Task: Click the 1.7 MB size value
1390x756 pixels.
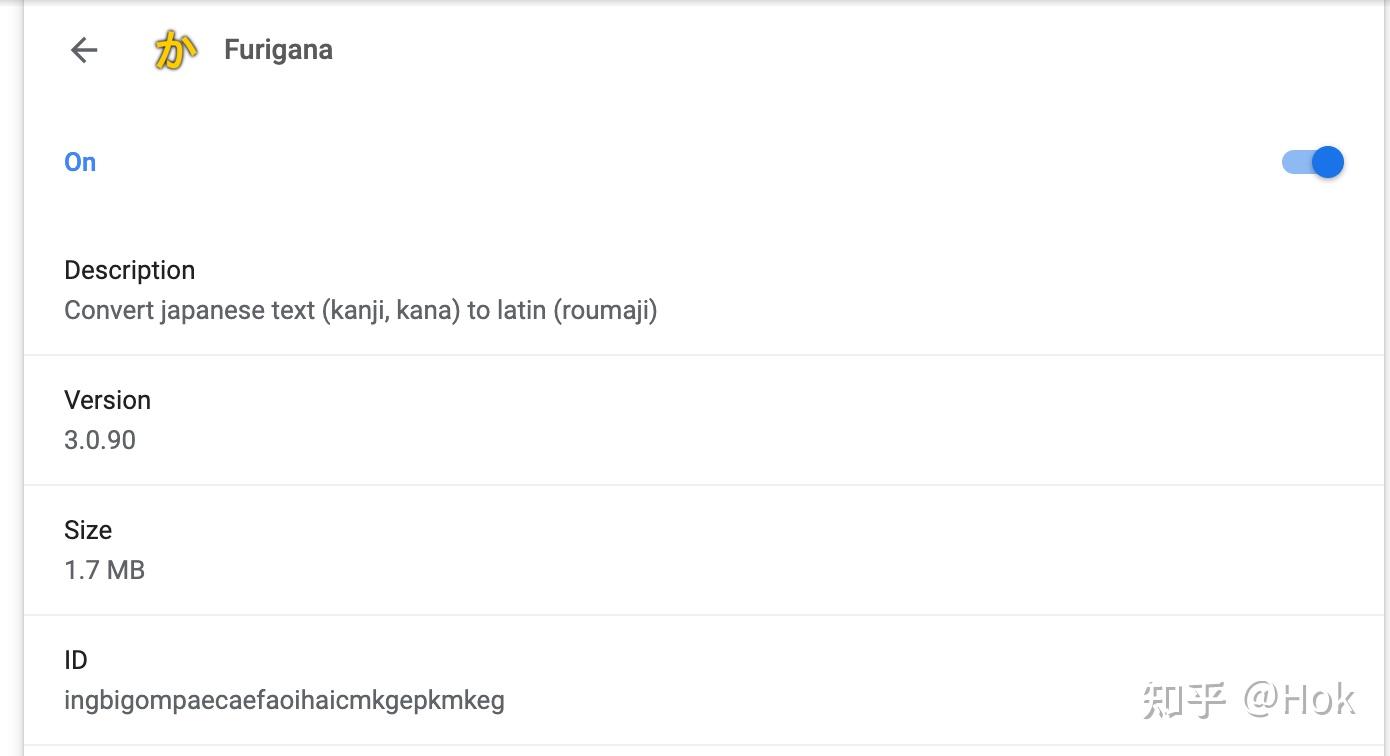Action: (104, 570)
